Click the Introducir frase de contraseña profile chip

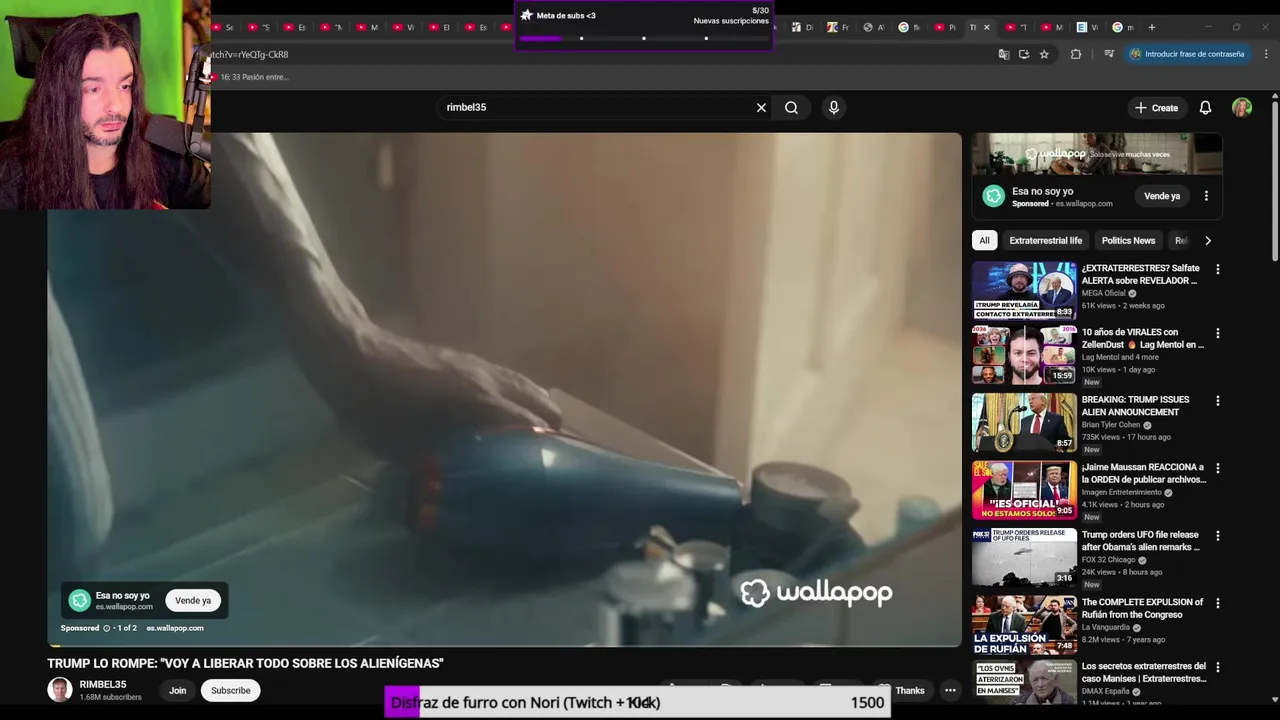click(x=1187, y=54)
